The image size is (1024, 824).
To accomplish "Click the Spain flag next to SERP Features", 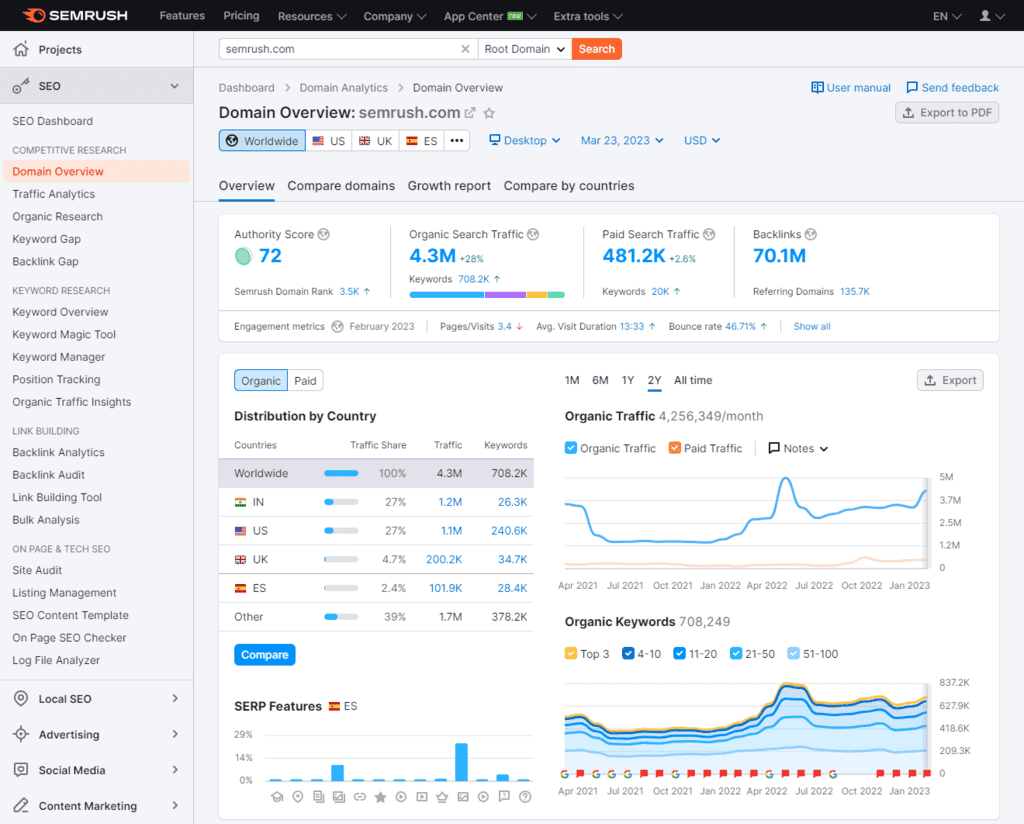I will pos(334,706).
